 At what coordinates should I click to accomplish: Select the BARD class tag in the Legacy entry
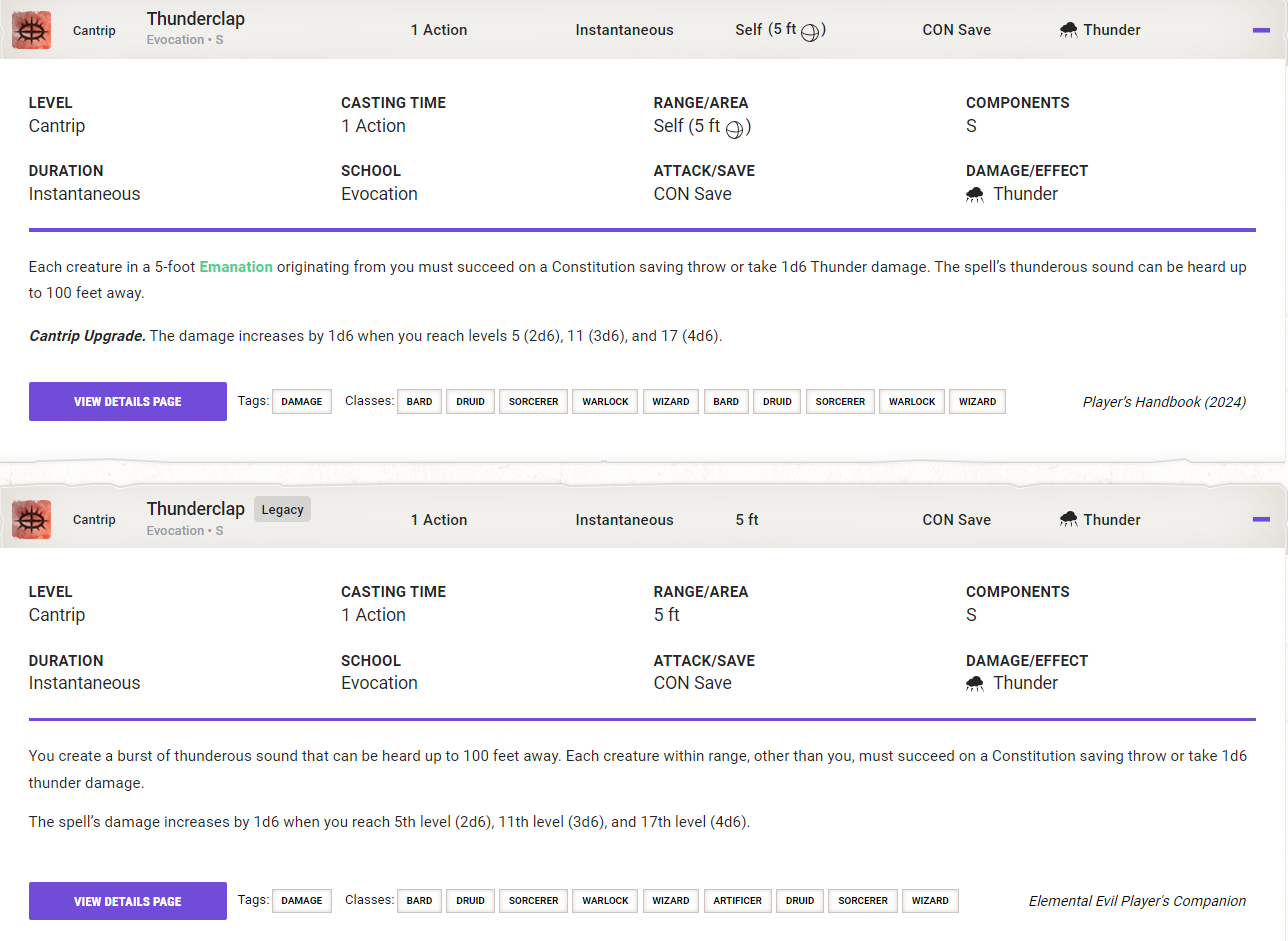tap(420, 901)
